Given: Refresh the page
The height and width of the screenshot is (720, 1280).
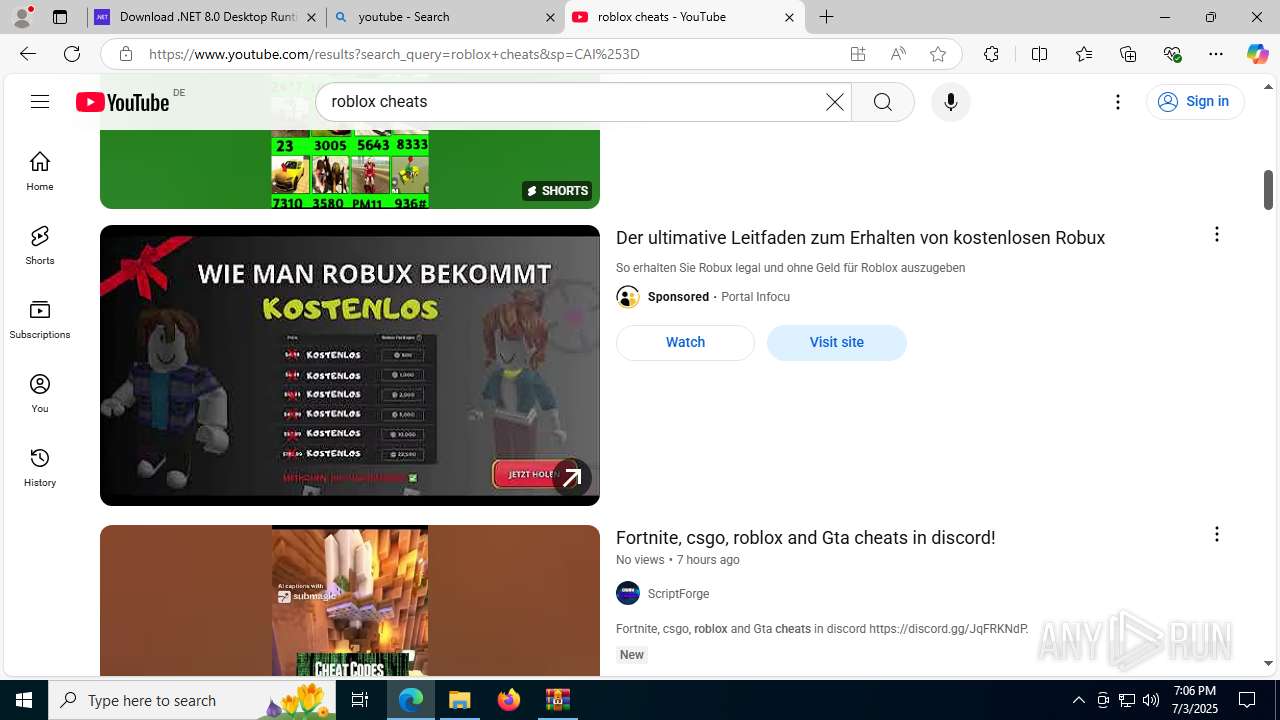Looking at the screenshot, I should (72, 54).
